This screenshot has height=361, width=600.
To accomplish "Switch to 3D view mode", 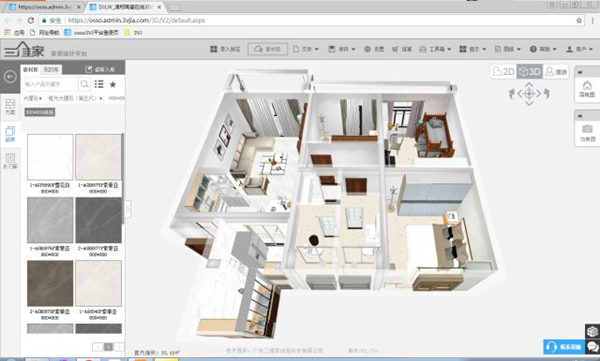I will pyautogui.click(x=529, y=72).
